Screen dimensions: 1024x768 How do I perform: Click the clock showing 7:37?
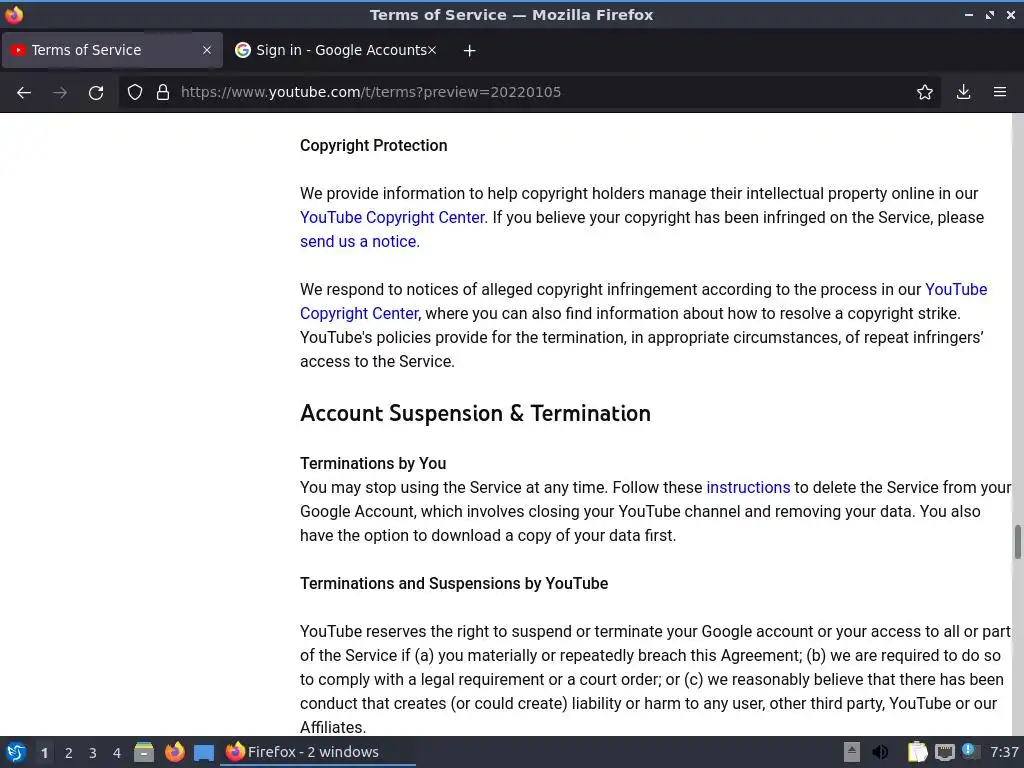coord(1004,752)
